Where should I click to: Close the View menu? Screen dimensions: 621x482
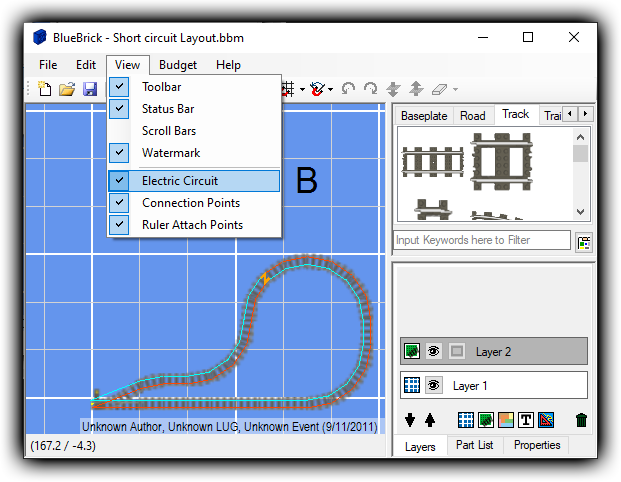coord(128,65)
